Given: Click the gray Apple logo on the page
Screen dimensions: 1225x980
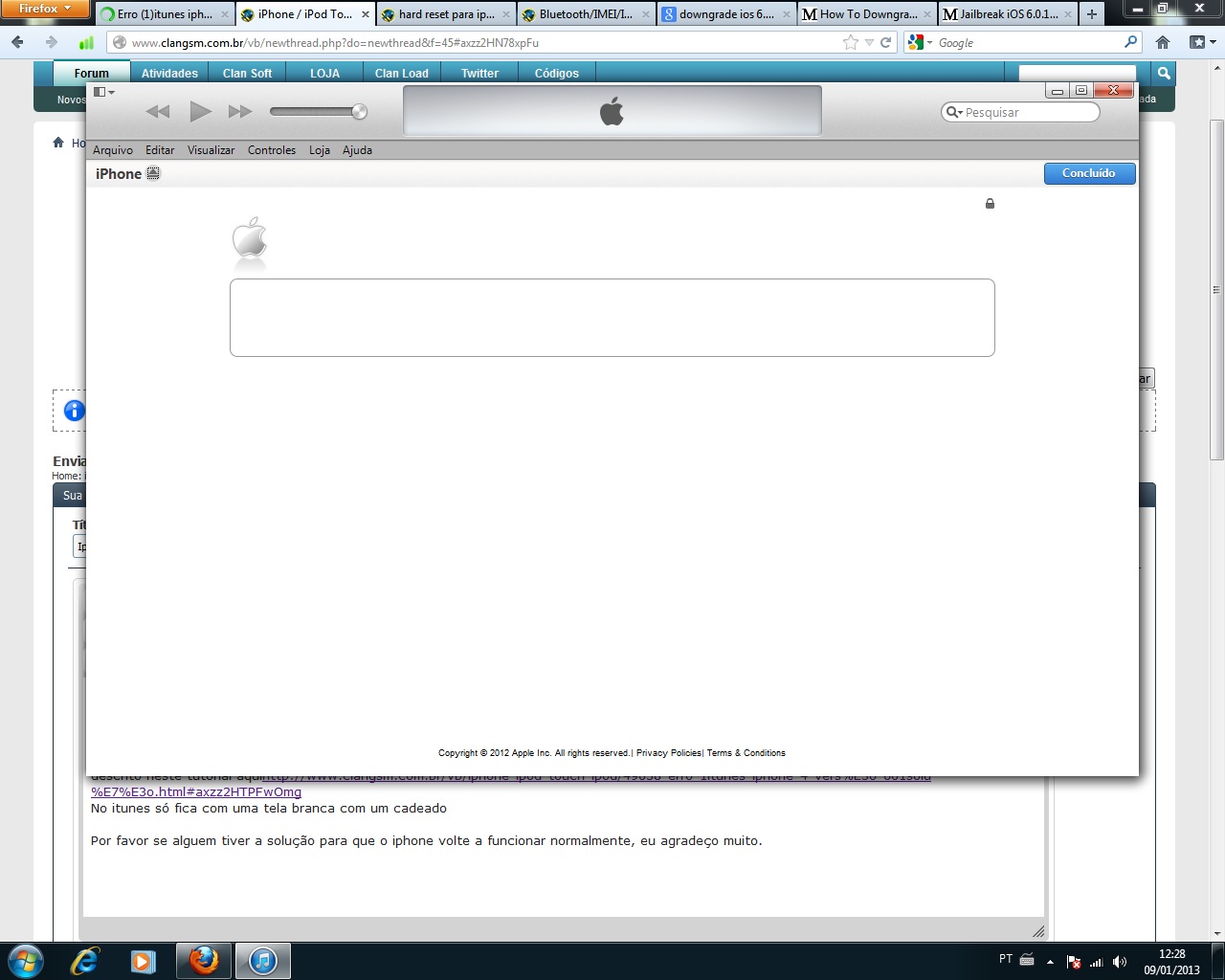Looking at the screenshot, I should (250, 239).
